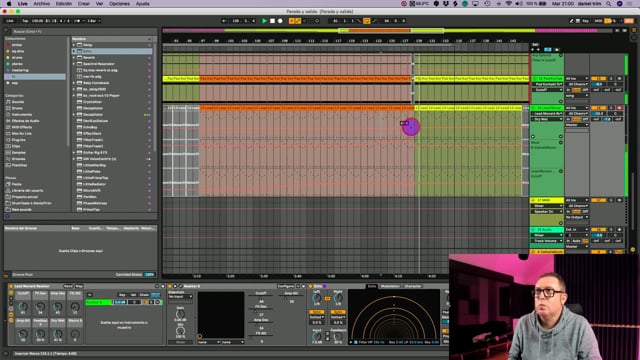The width and height of the screenshot is (640, 360).
Task: Expand the Reverb folder in browser
Action: click(74, 58)
